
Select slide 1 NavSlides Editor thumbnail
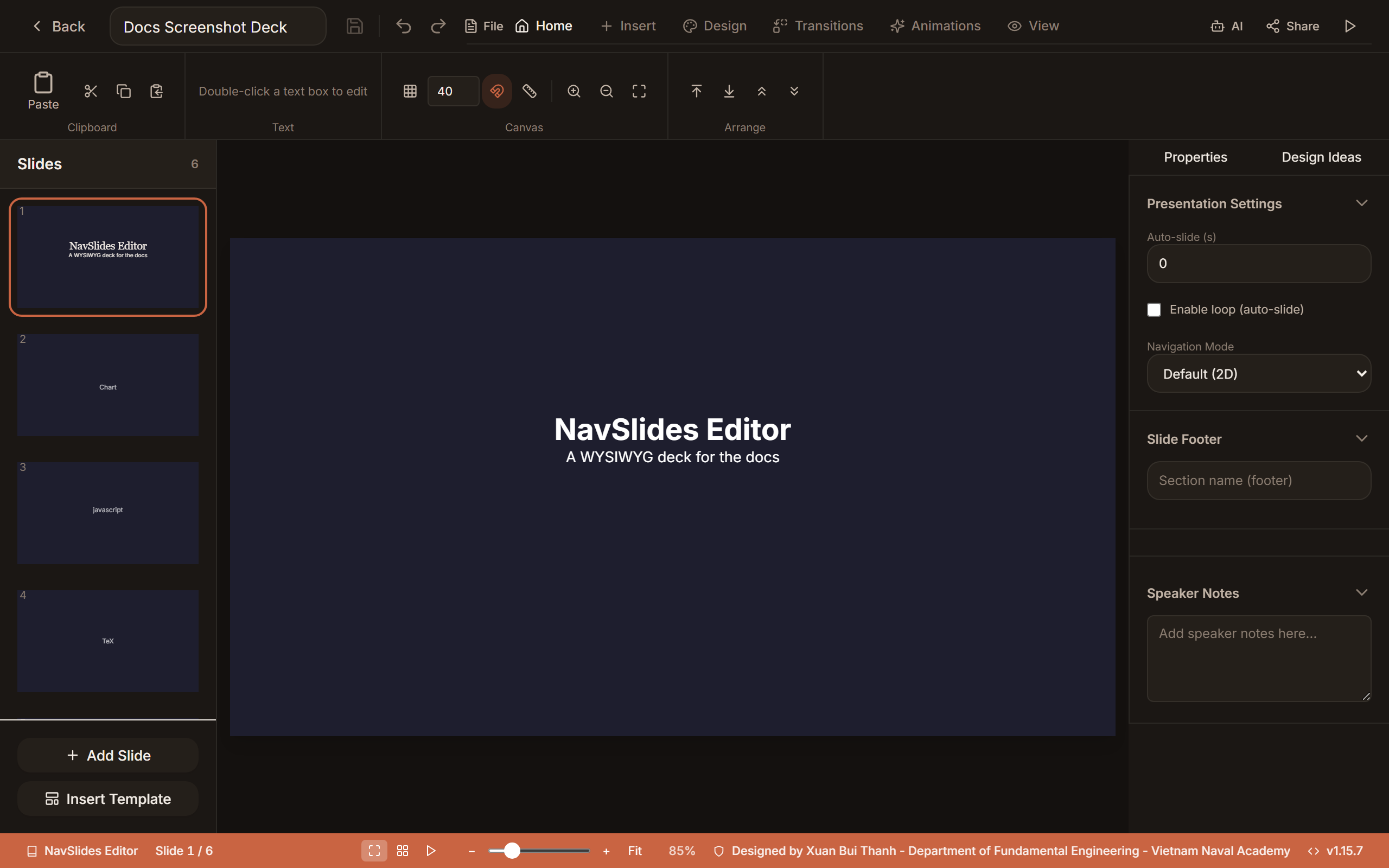point(108,257)
